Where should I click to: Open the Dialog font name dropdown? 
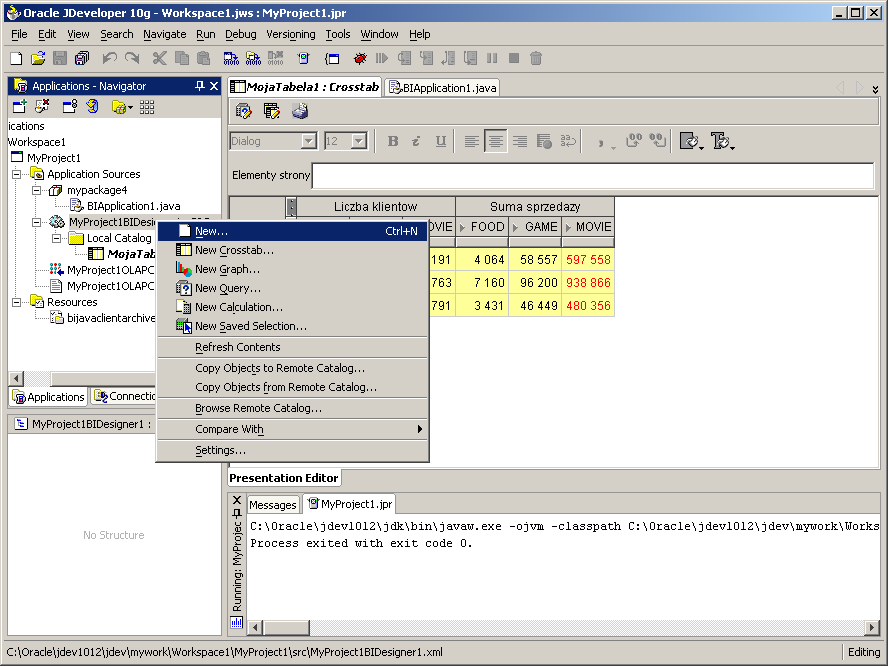click(309, 141)
